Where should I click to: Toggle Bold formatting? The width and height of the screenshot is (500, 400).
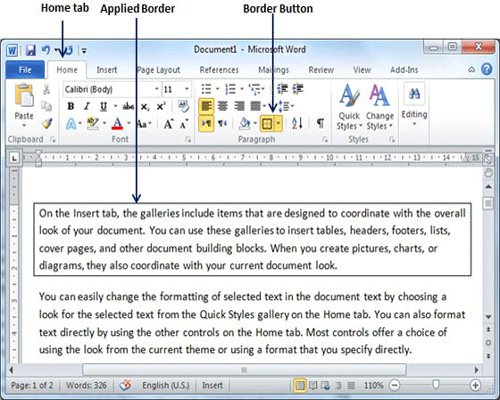71,106
